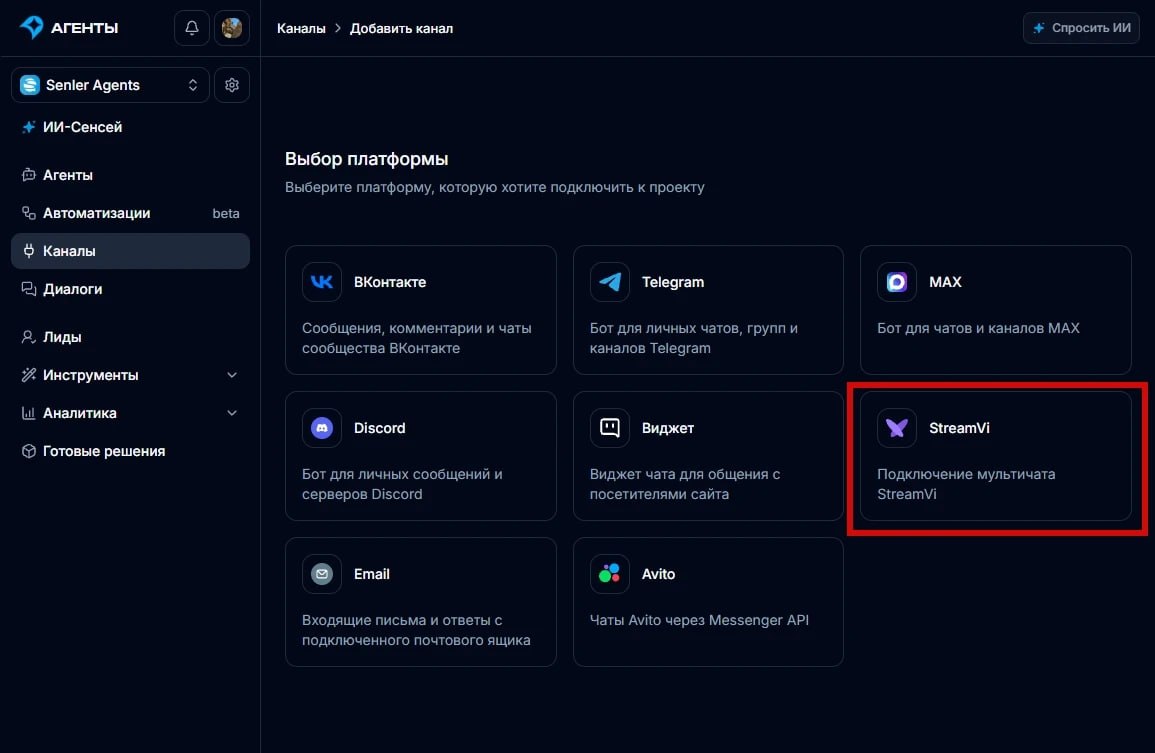This screenshot has width=1155, height=753.
Task: Select the ВКонтакте platform card title
Action: click(x=390, y=282)
